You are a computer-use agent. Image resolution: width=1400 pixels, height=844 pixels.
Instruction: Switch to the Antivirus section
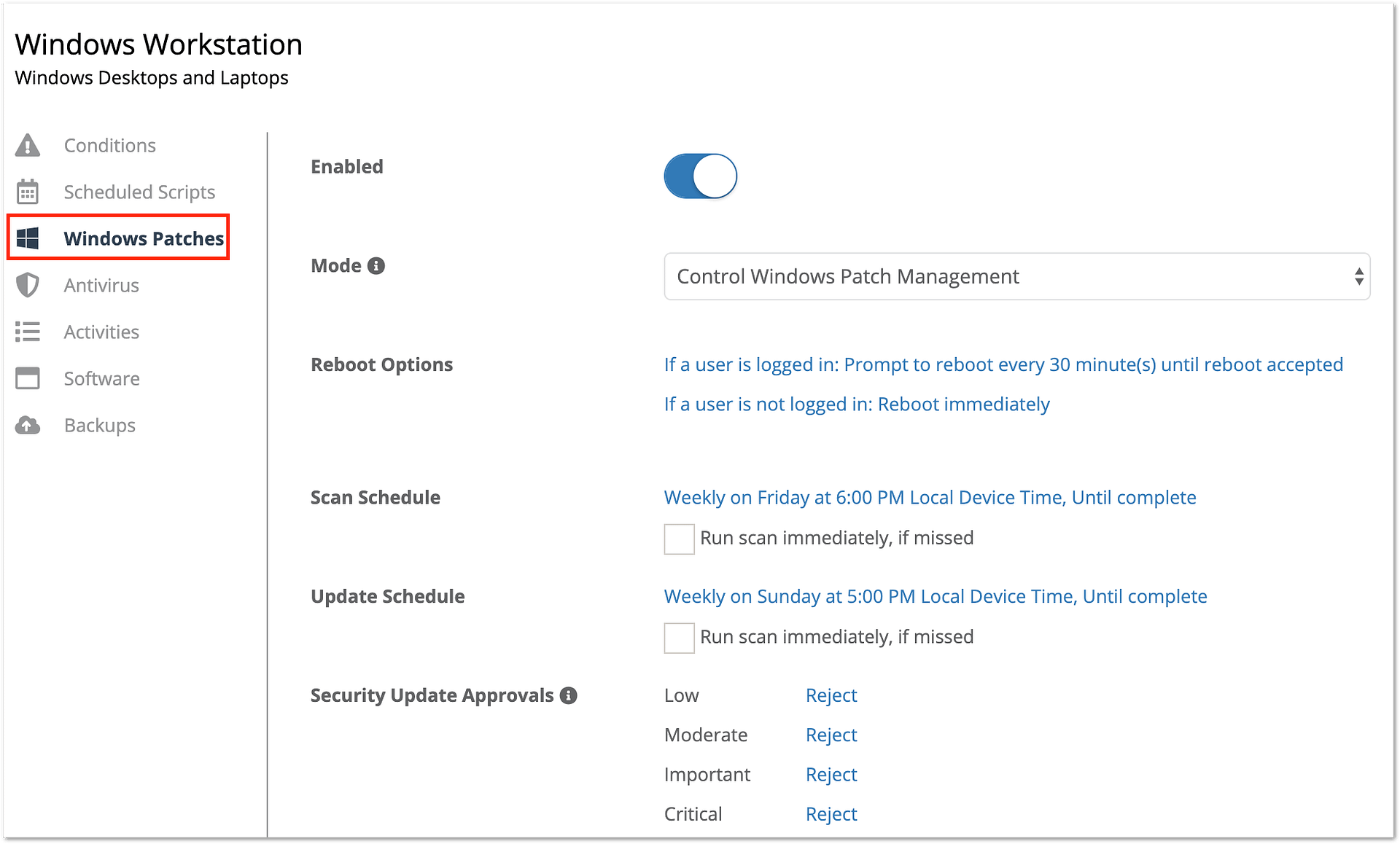pyautogui.click(x=101, y=285)
